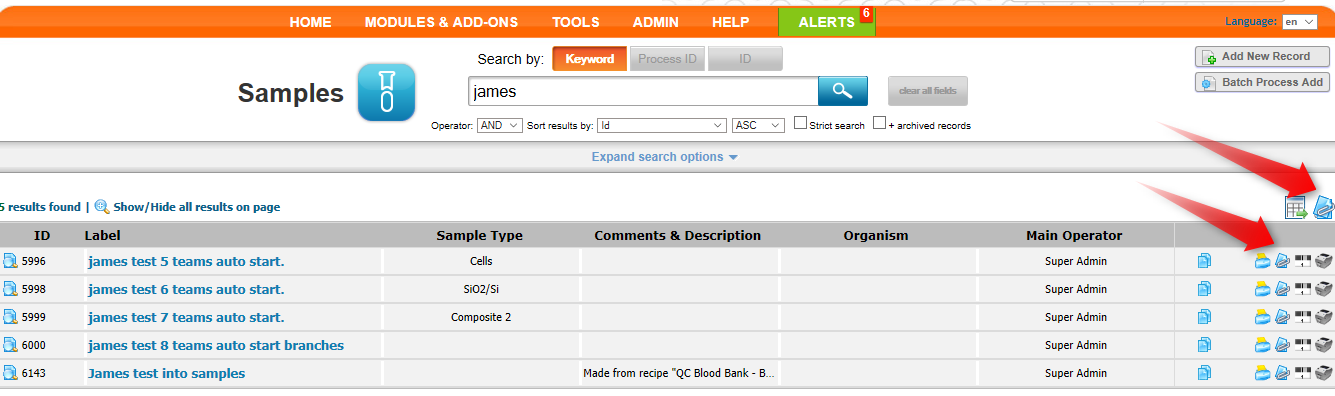Click the Sample Type column header
The height and width of the screenshot is (396, 1335).
[x=480, y=236]
